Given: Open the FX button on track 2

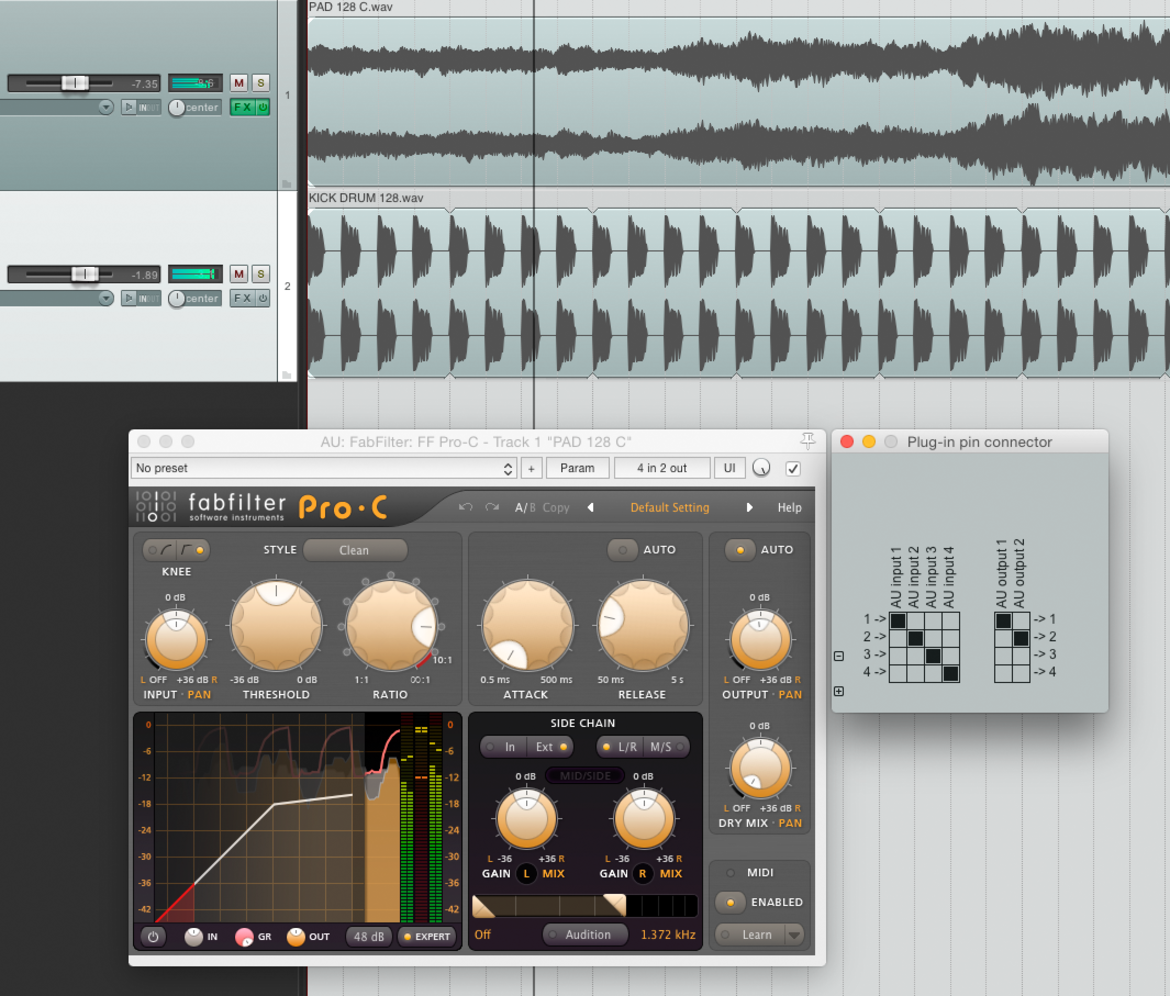Looking at the screenshot, I should (243, 298).
